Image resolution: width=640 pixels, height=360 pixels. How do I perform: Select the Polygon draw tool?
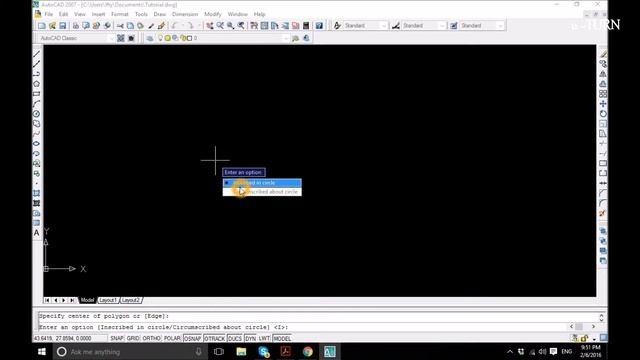coord(36,84)
